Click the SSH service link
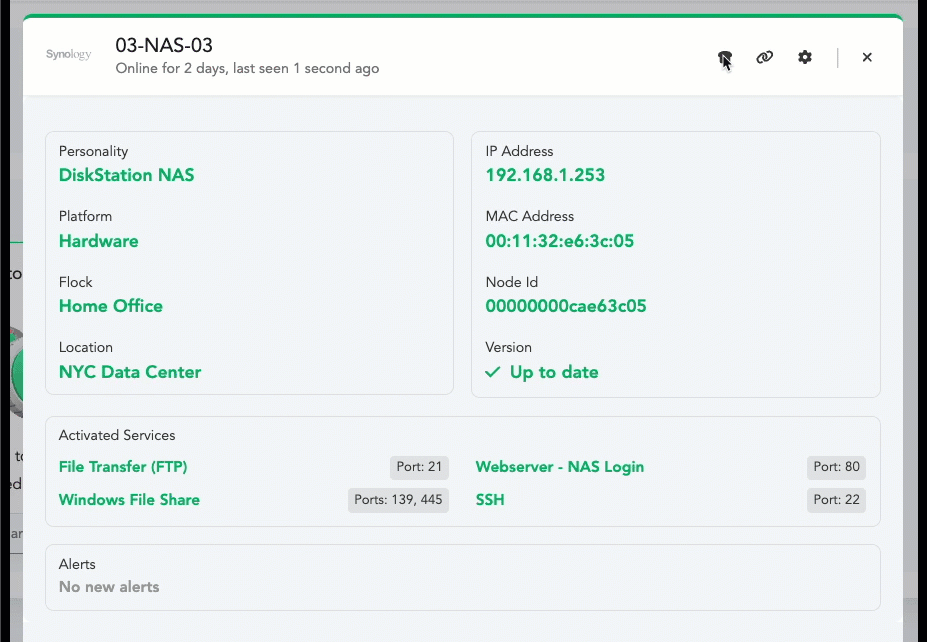Viewport: 927px width, 642px height. pyautogui.click(x=490, y=500)
